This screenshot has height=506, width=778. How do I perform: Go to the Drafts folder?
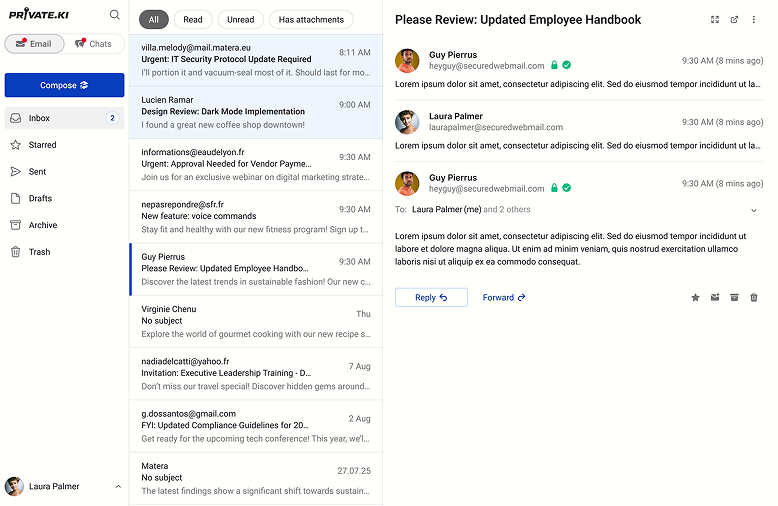tap(40, 198)
